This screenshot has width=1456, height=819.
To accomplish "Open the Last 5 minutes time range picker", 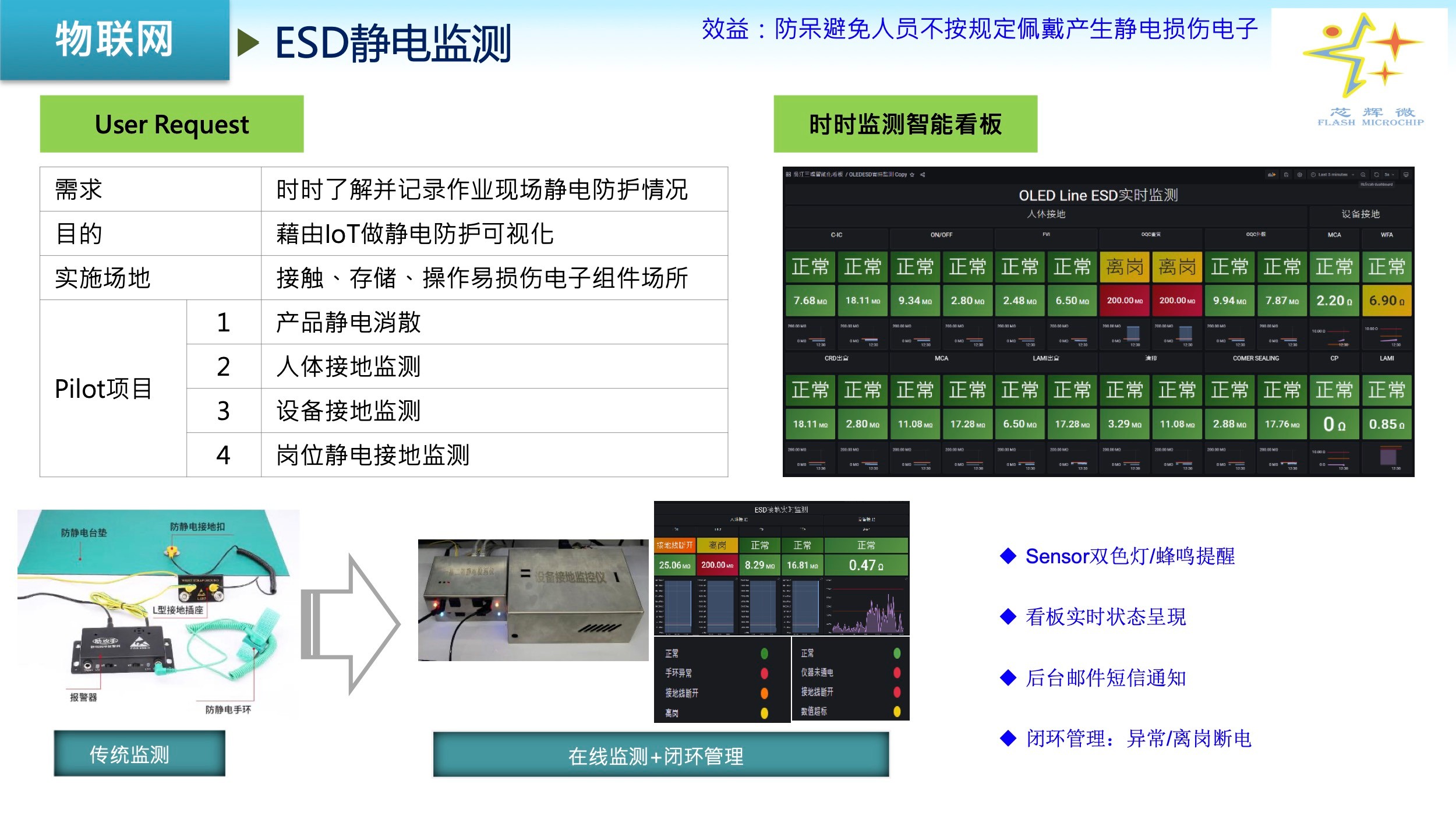I will [1332, 175].
